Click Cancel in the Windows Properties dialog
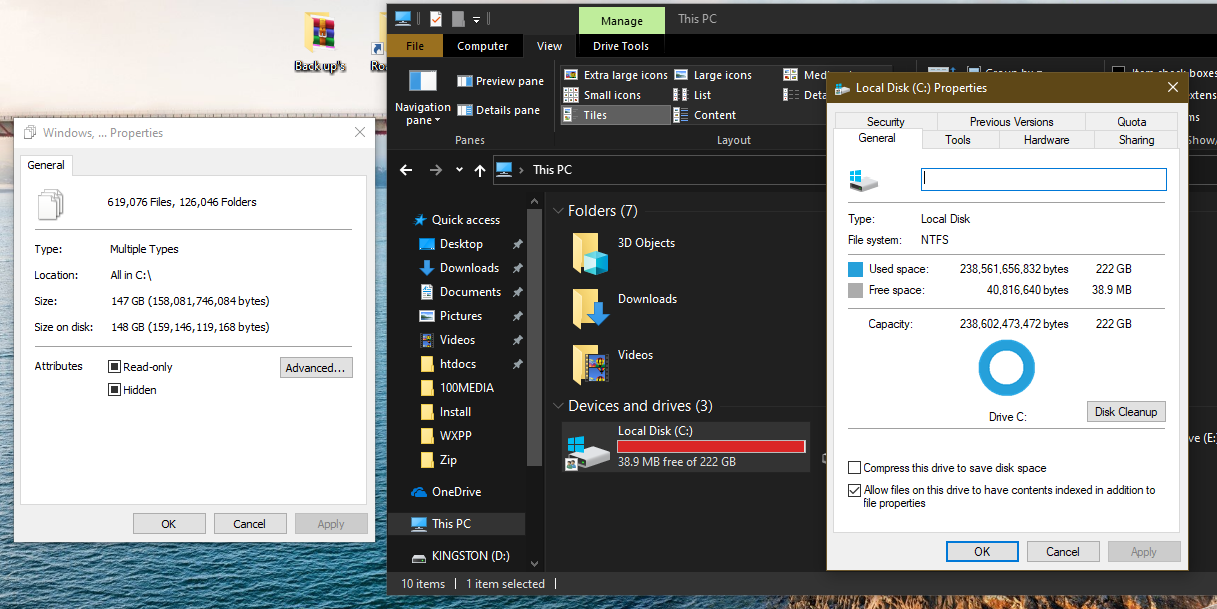Viewport: 1217px width, 609px height. [250, 524]
